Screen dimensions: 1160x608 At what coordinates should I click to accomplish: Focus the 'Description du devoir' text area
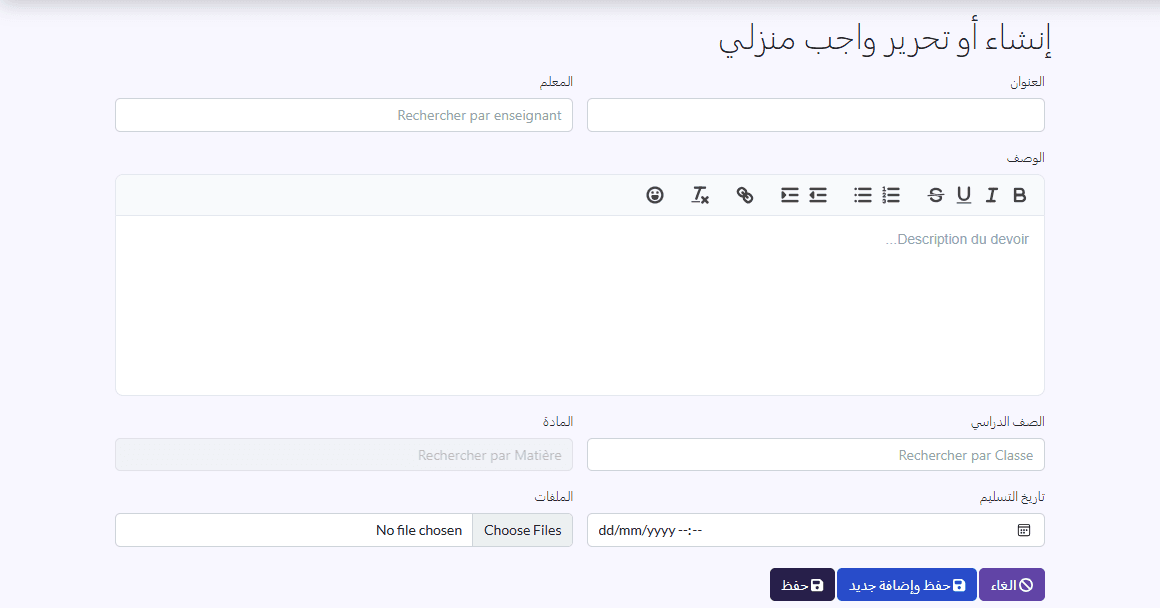[580, 305]
